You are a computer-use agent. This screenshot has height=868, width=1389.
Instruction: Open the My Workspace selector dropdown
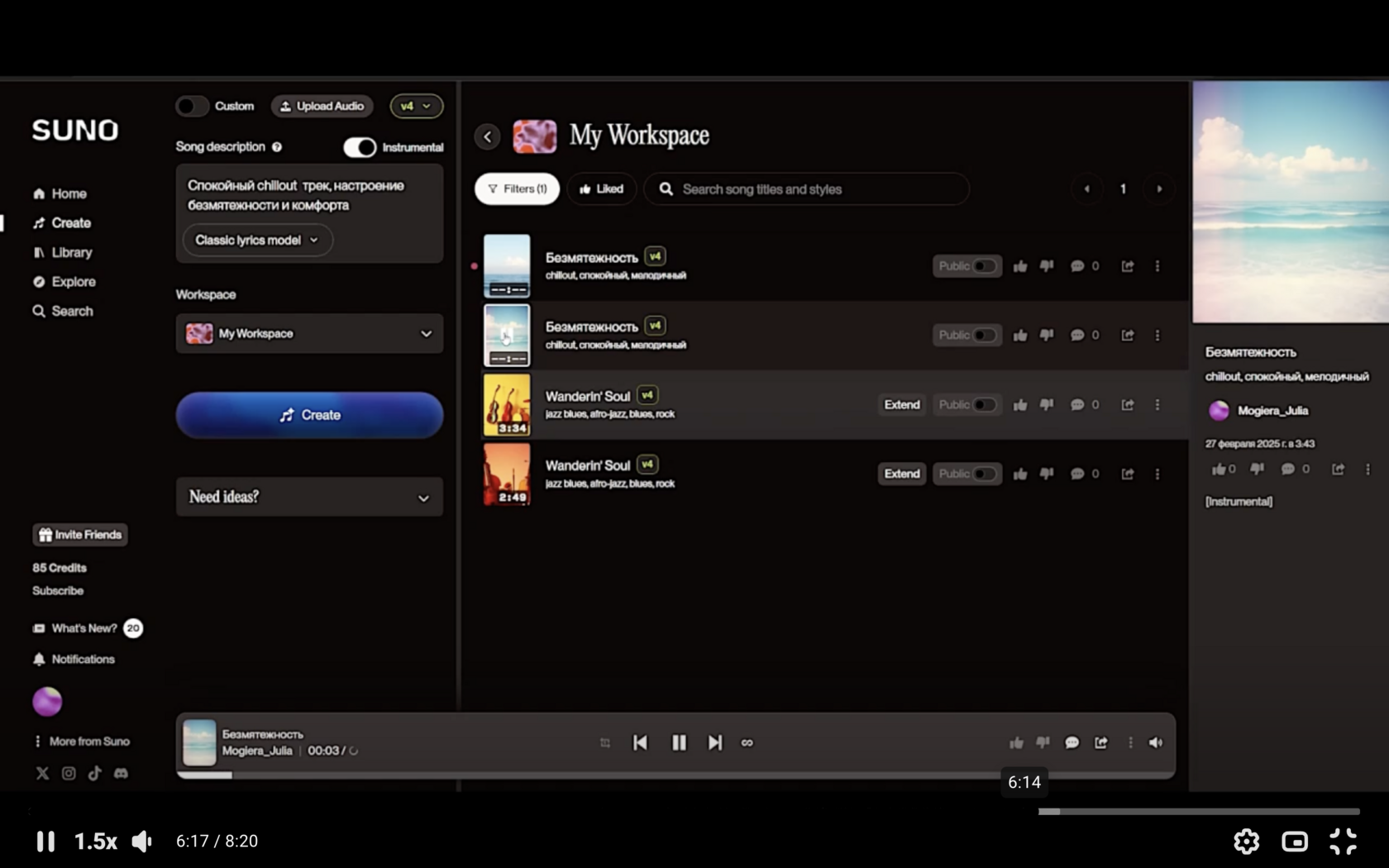(309, 333)
